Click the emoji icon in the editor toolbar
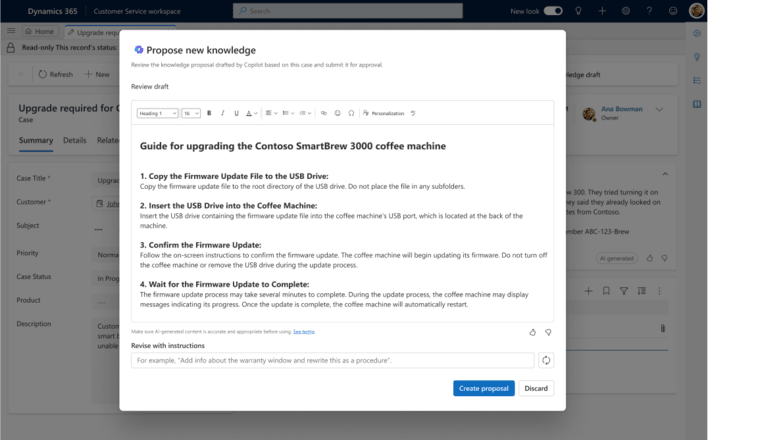 (x=337, y=113)
